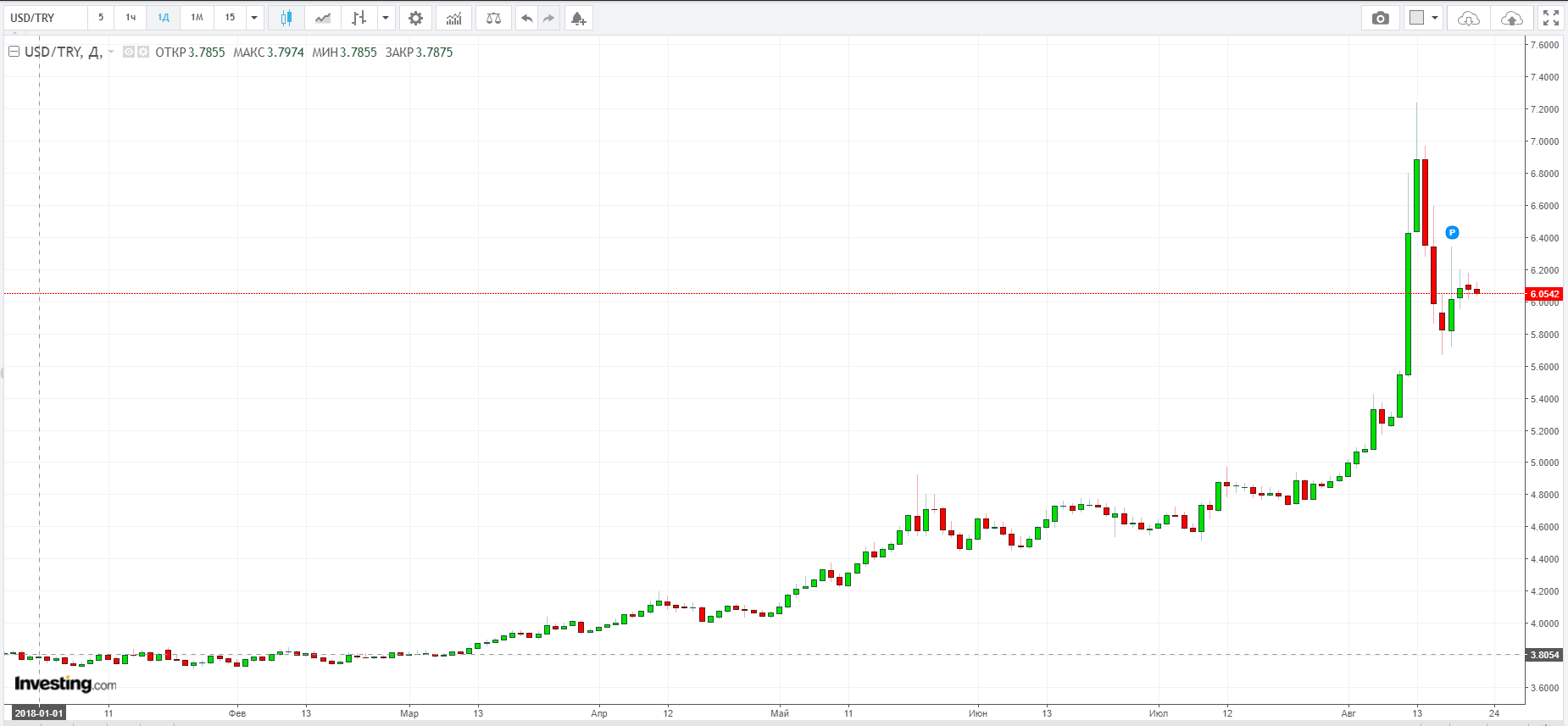Click the blue P marker on chart
This screenshot has height=726, width=1568.
click(x=1452, y=233)
